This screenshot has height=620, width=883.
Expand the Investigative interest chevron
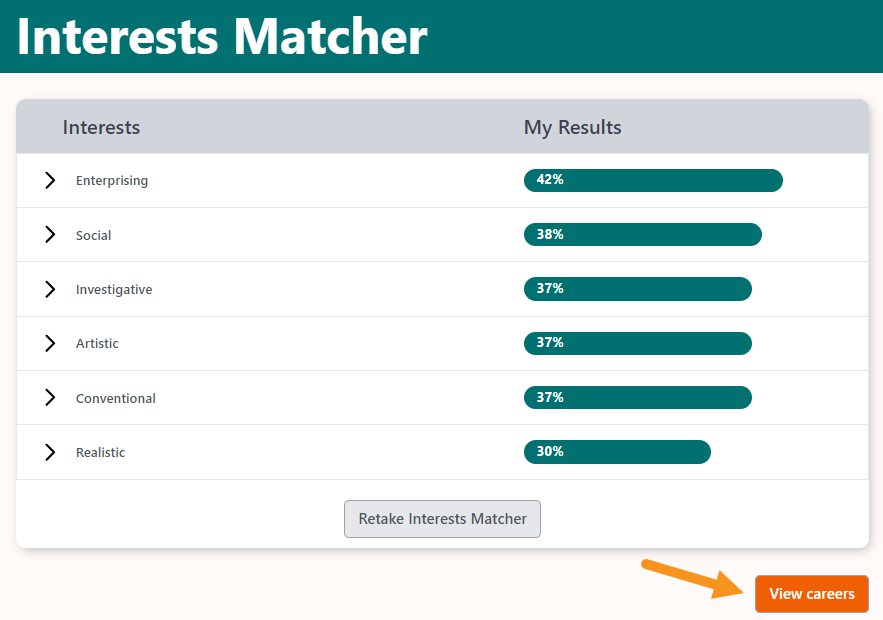[x=50, y=289]
